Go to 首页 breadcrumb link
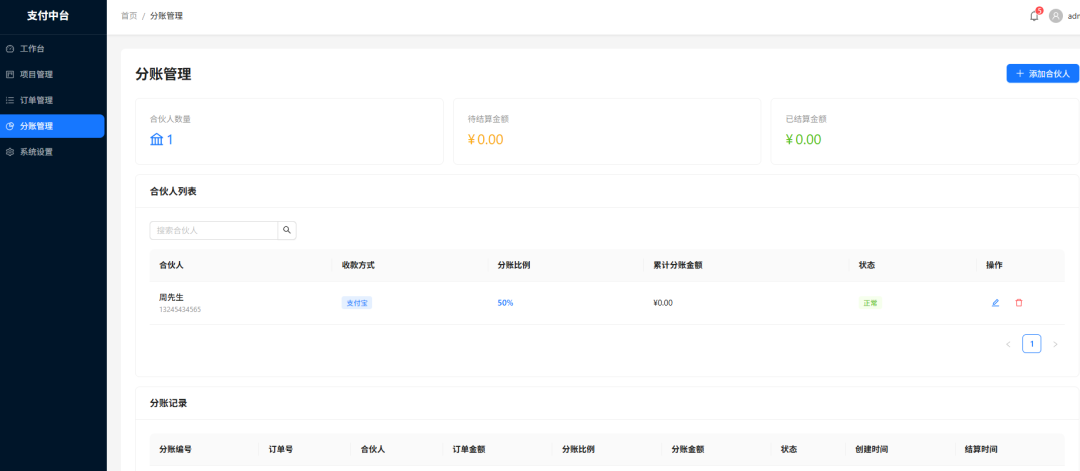 [129, 16]
